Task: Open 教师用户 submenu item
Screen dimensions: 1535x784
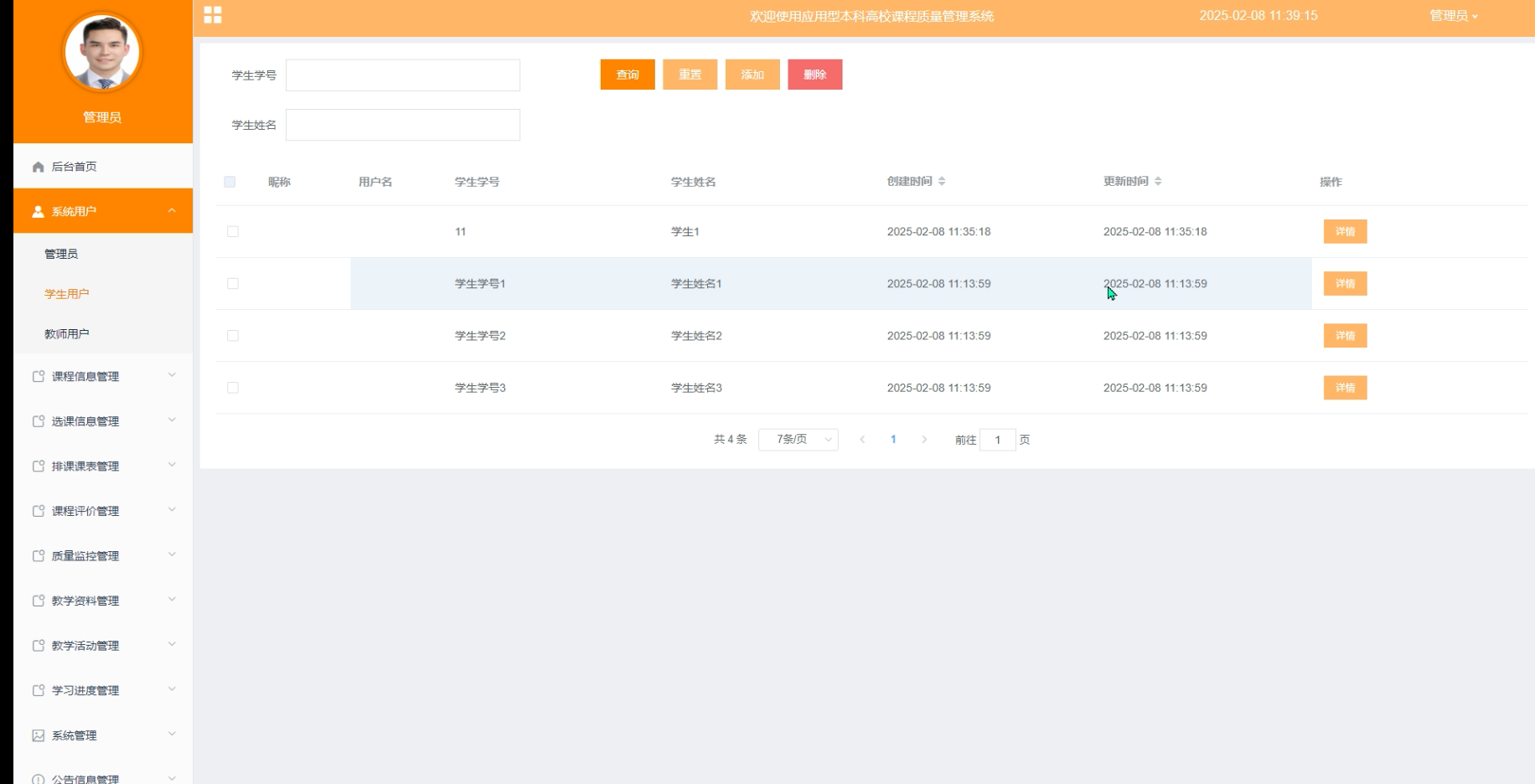Action: 103,333
